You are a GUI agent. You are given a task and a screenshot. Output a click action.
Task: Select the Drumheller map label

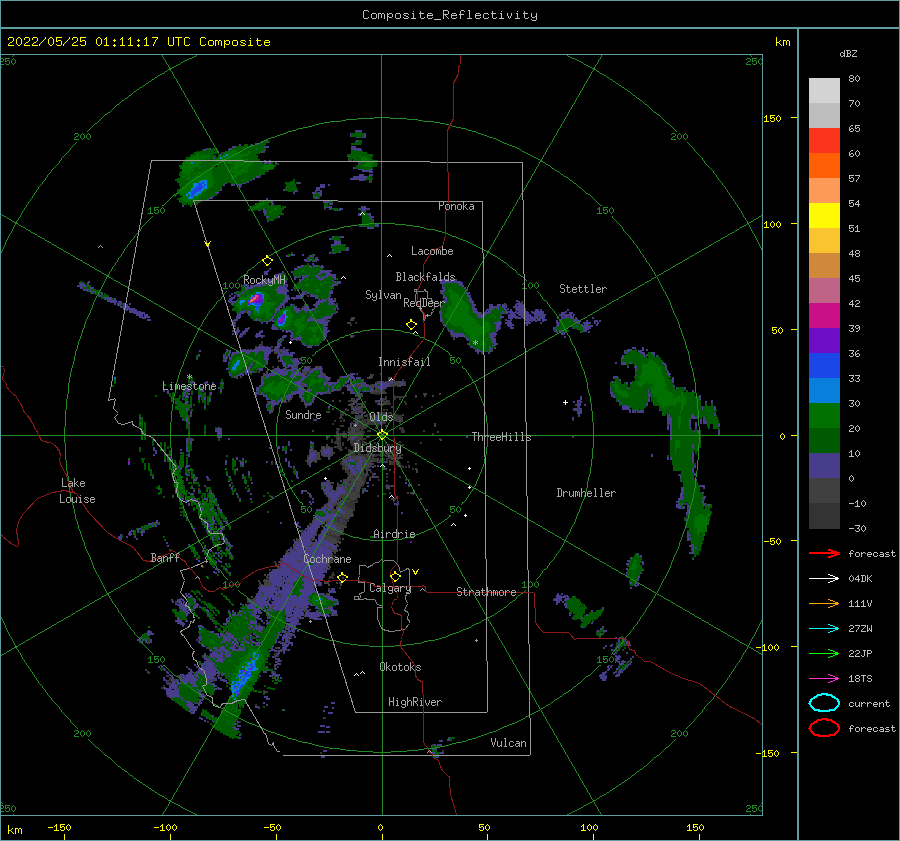coord(586,493)
